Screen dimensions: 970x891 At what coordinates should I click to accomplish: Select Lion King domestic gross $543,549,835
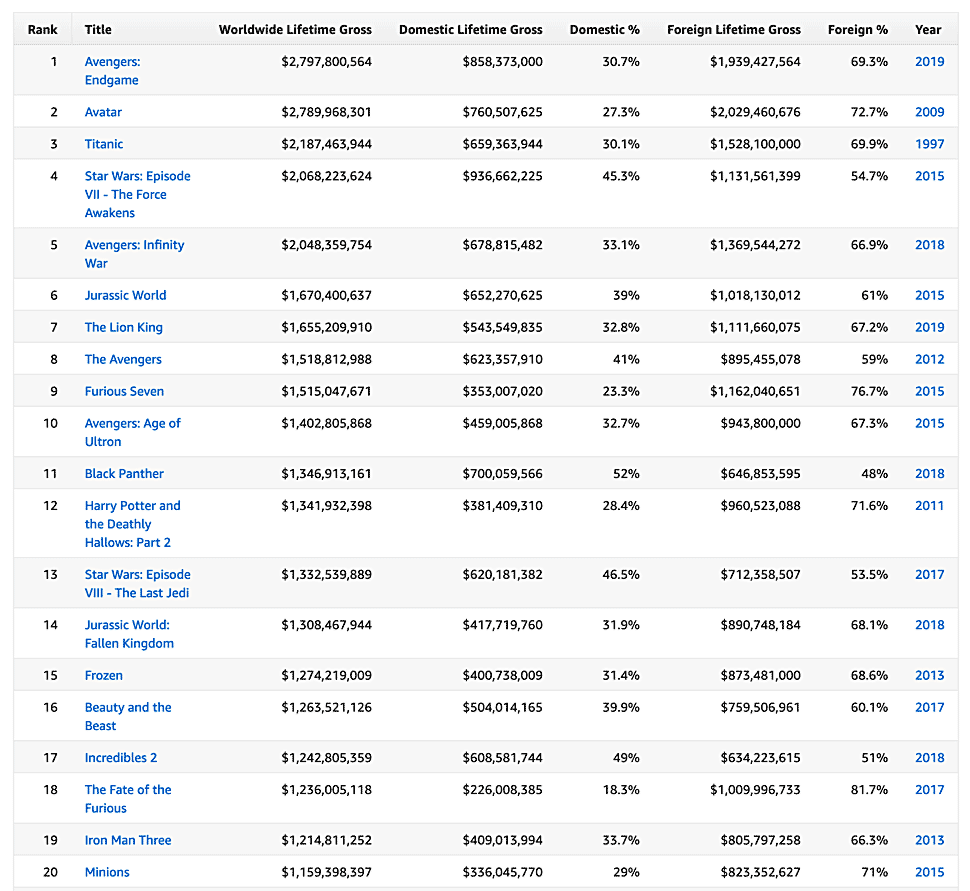(502, 327)
